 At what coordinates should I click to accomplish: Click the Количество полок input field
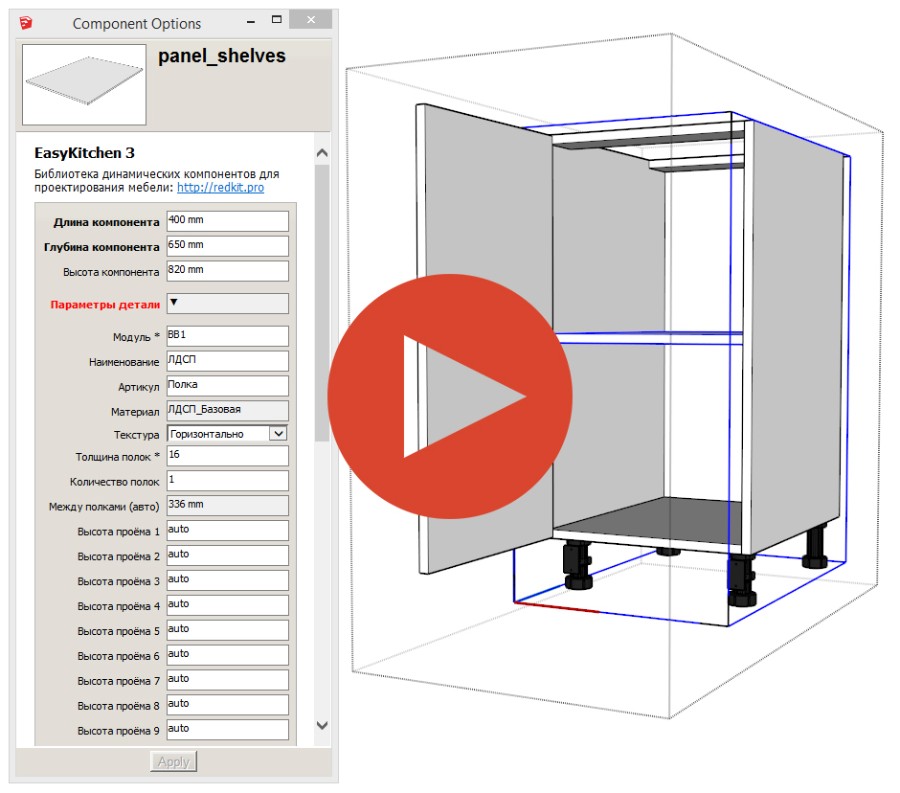tap(227, 481)
